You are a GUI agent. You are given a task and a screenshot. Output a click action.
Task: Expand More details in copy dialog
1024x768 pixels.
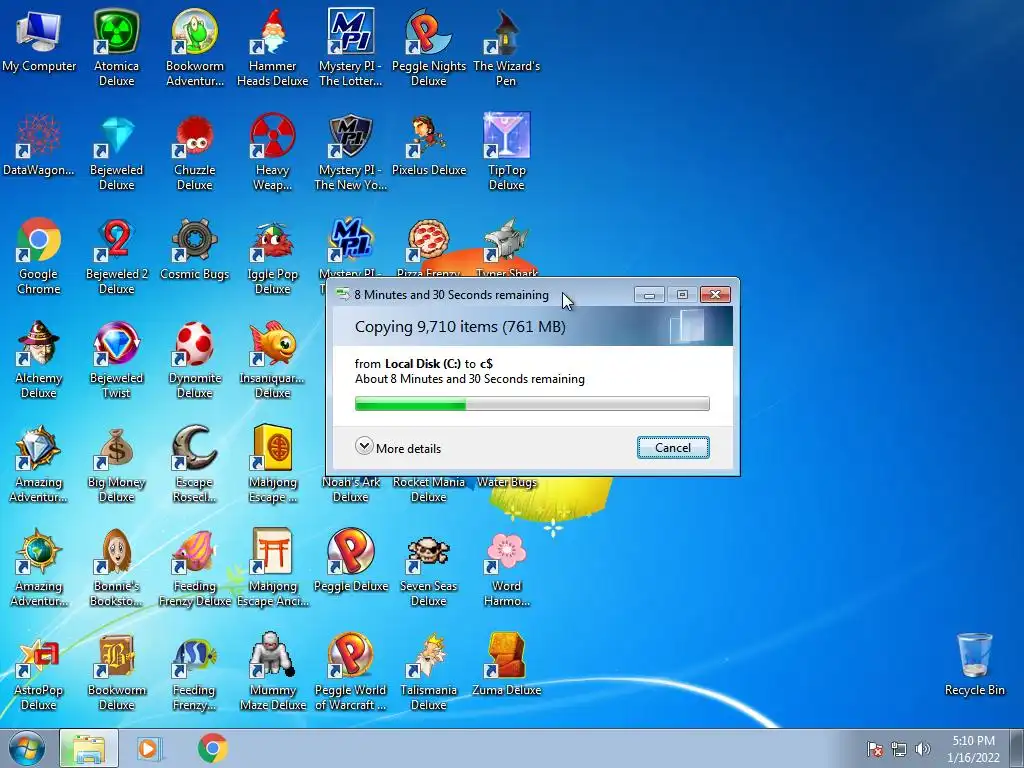(x=398, y=448)
